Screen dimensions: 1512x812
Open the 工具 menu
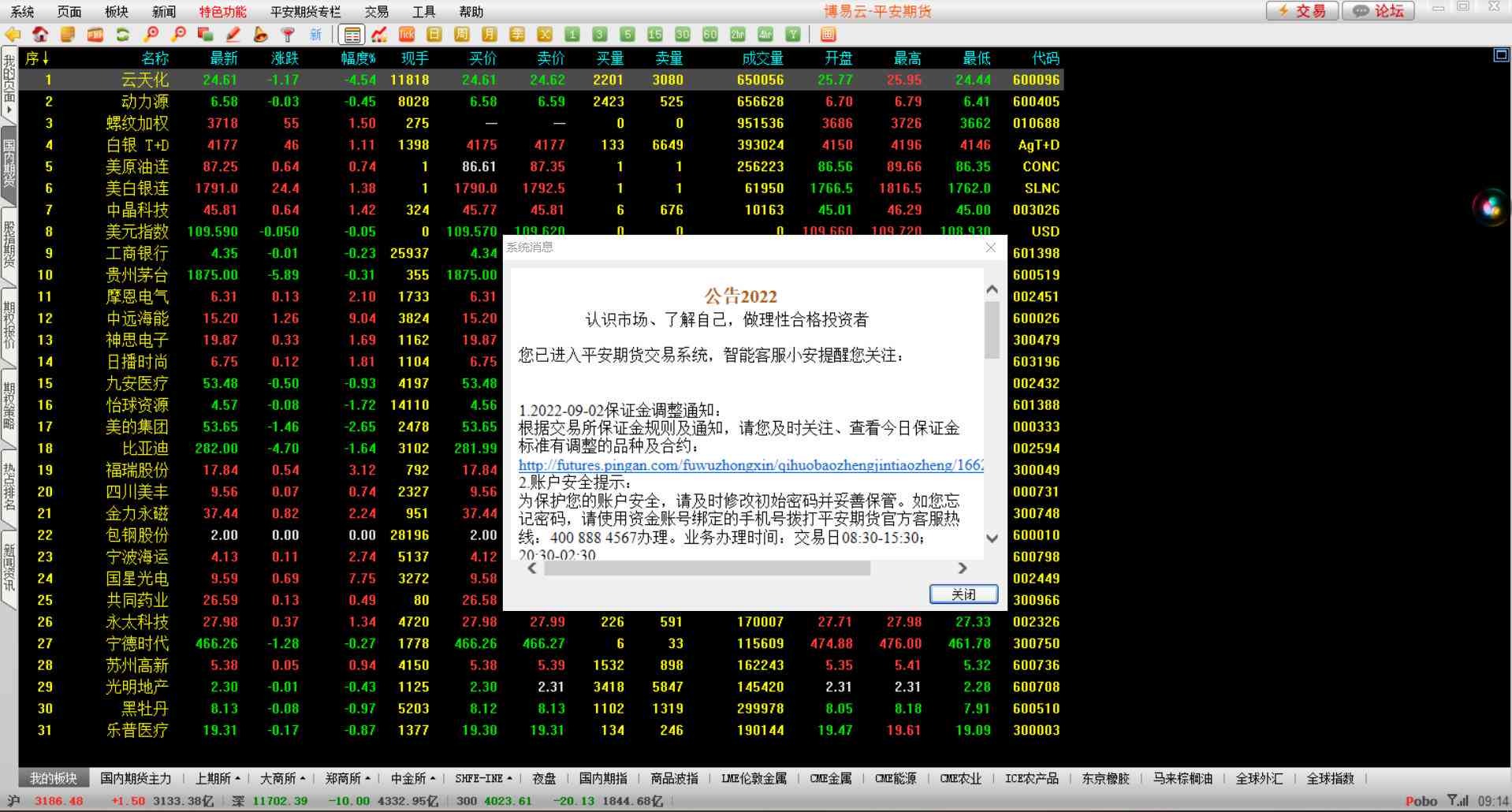424,12
